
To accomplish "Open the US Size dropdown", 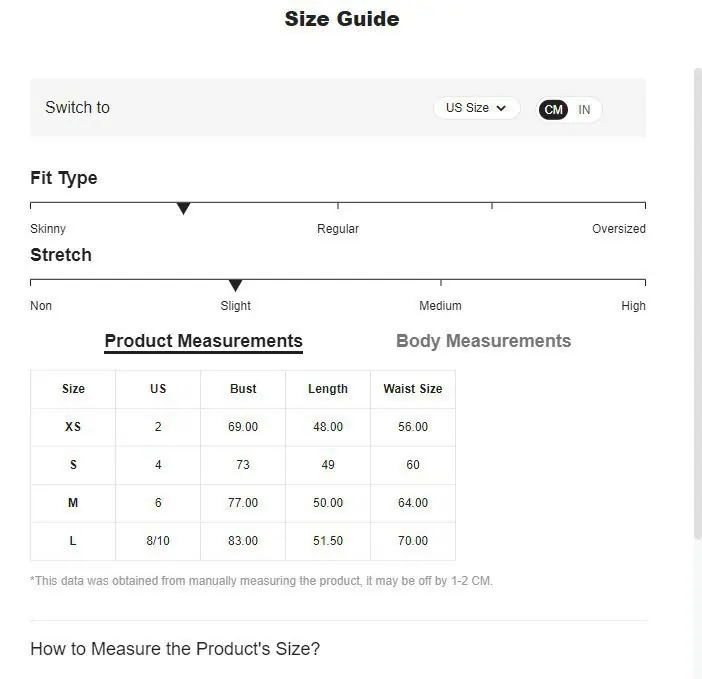I will (x=476, y=108).
